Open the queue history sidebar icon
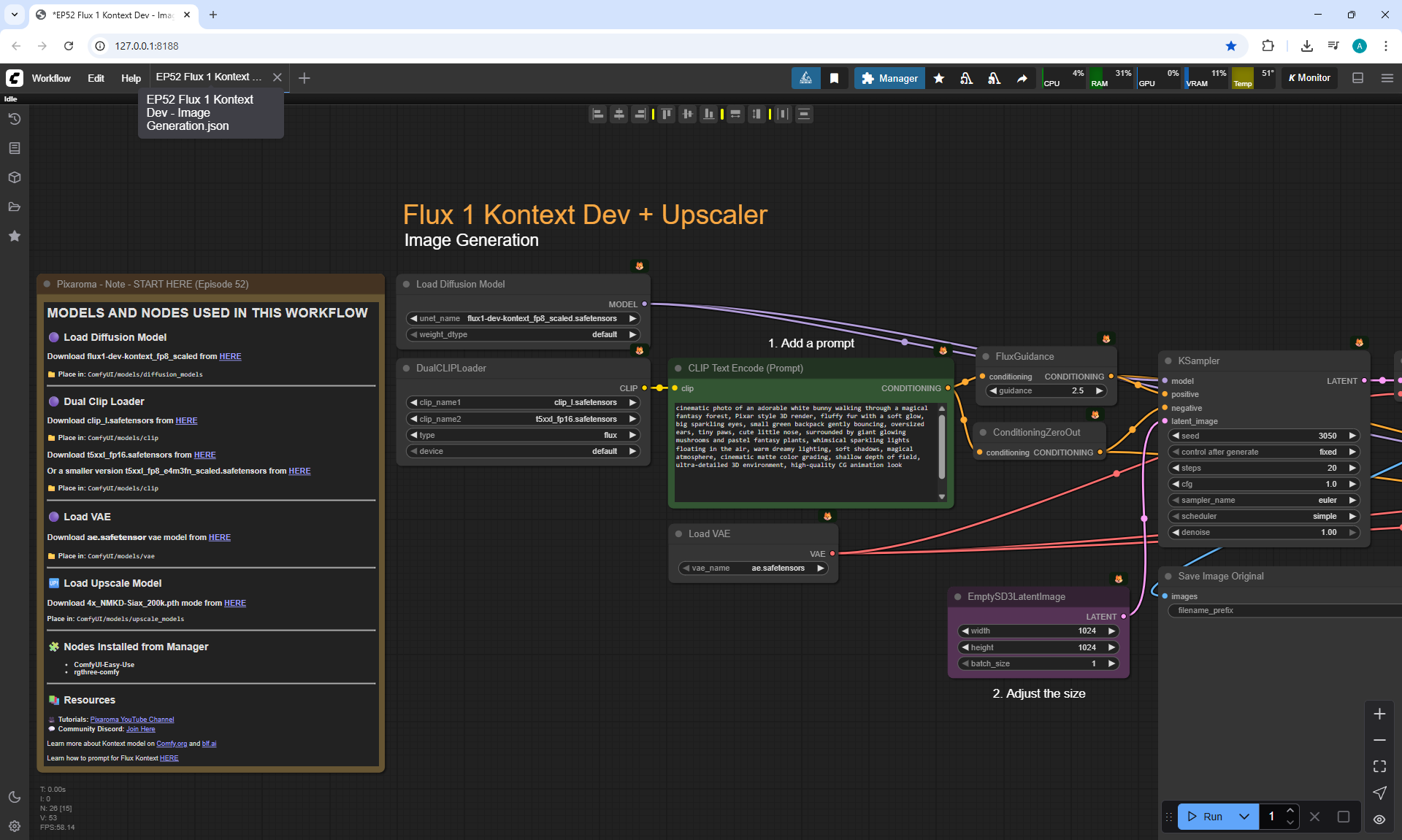1402x840 pixels. 15,119
